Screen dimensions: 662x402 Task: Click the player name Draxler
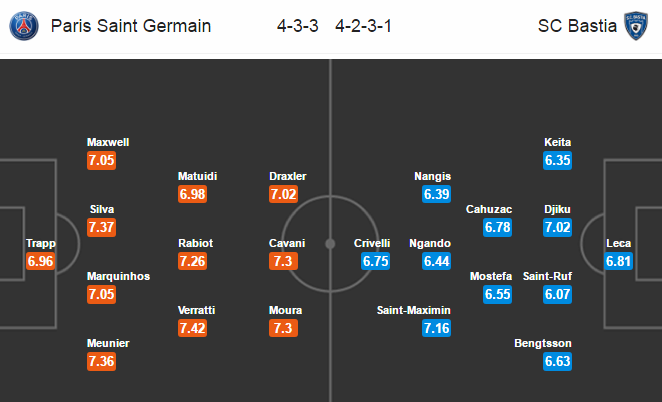tap(288, 176)
